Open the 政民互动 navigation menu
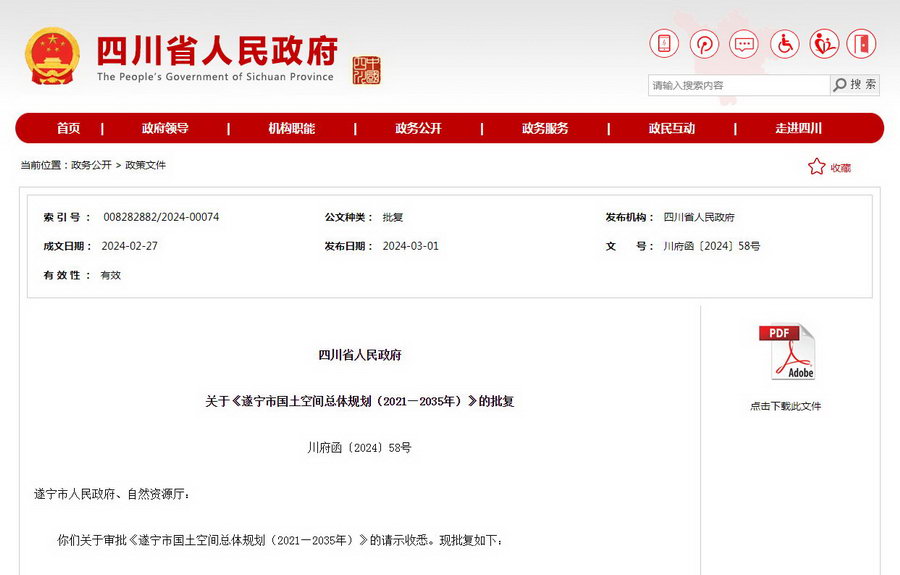Viewport: 900px width, 575px height. tap(671, 128)
